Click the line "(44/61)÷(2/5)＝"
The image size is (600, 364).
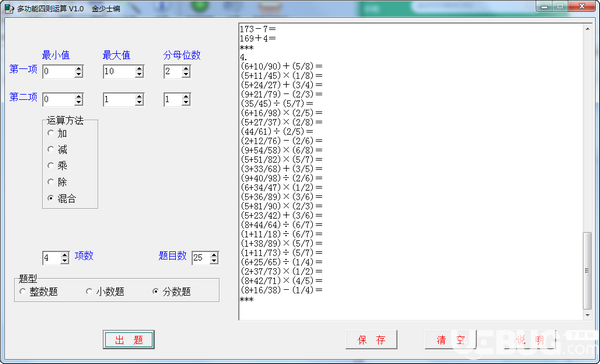pyautogui.click(x=277, y=131)
